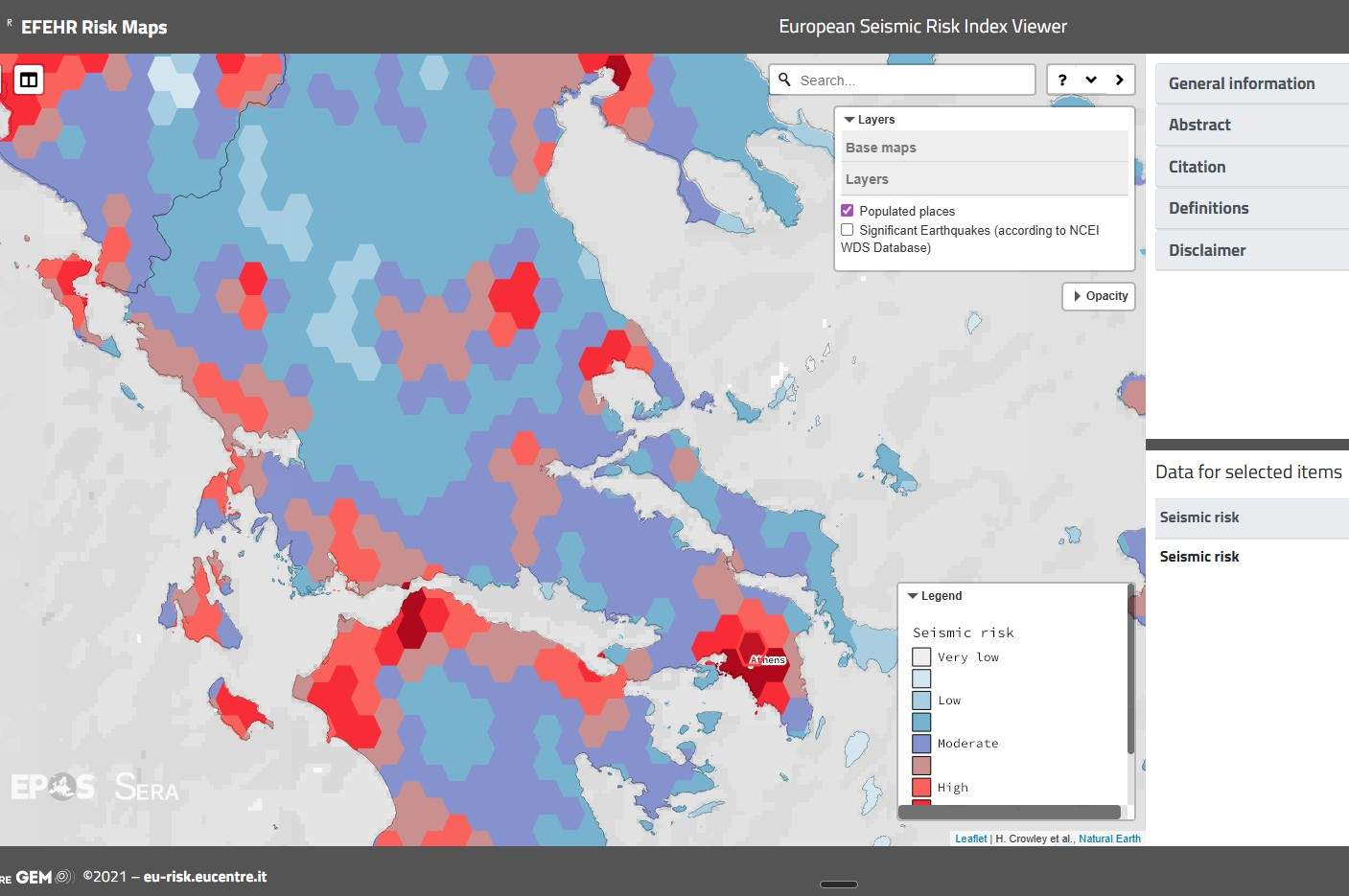Expand the Opacity control
Viewport: 1349px width, 896px height.
click(x=1099, y=296)
